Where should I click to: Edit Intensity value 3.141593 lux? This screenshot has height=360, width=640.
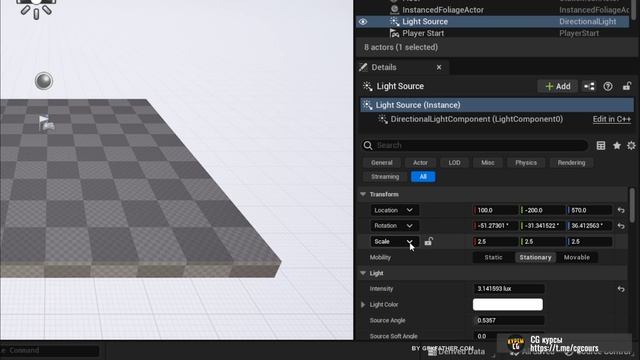[x=509, y=289]
